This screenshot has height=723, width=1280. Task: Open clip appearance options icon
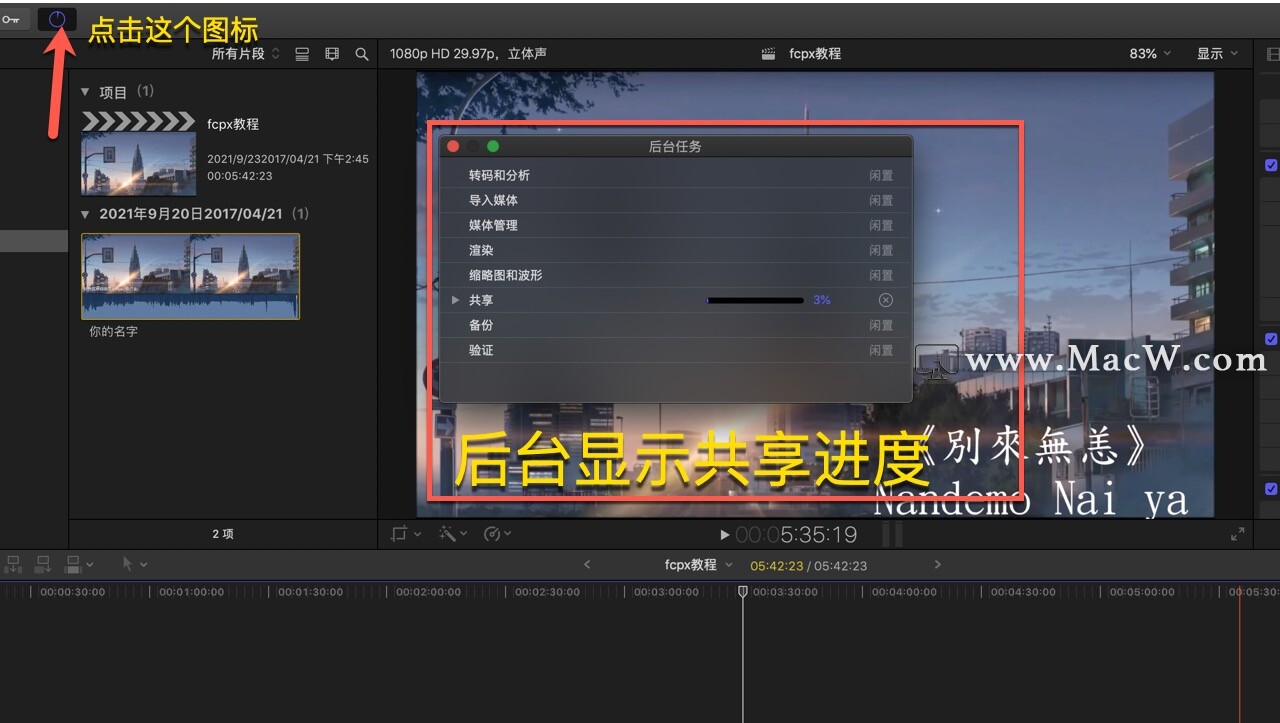tap(332, 54)
